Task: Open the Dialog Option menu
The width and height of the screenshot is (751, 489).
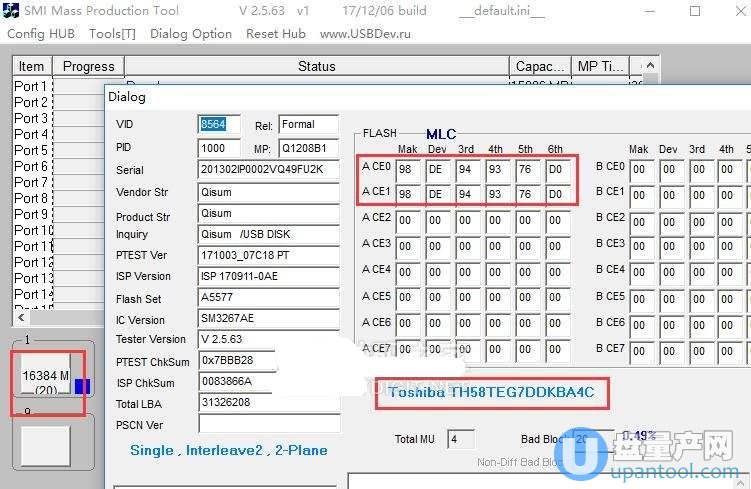Action: (190, 33)
